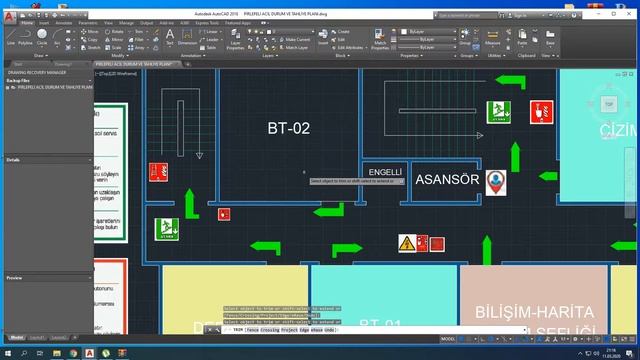640x360 pixels.
Task: Open the Insert ribbon tab
Action: [x=44, y=23]
